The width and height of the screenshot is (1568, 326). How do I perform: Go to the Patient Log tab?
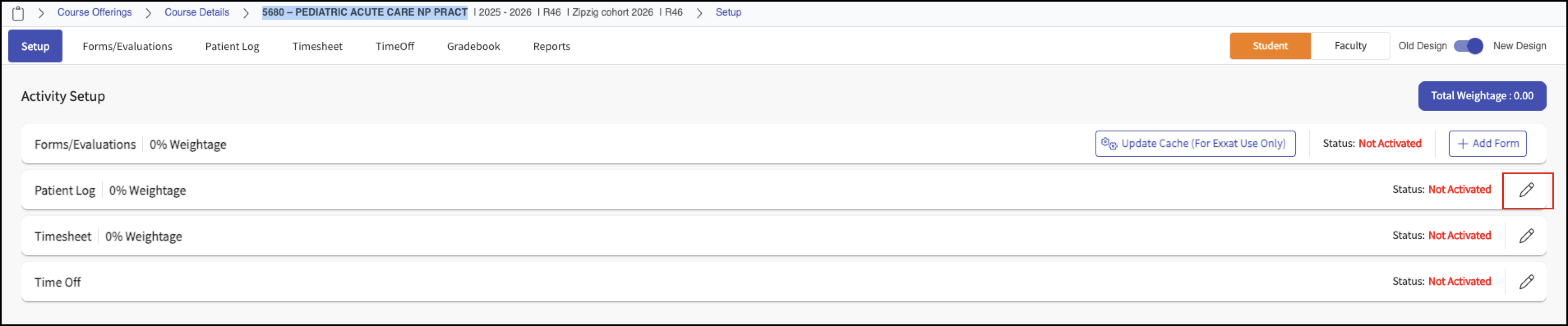pyautogui.click(x=232, y=46)
